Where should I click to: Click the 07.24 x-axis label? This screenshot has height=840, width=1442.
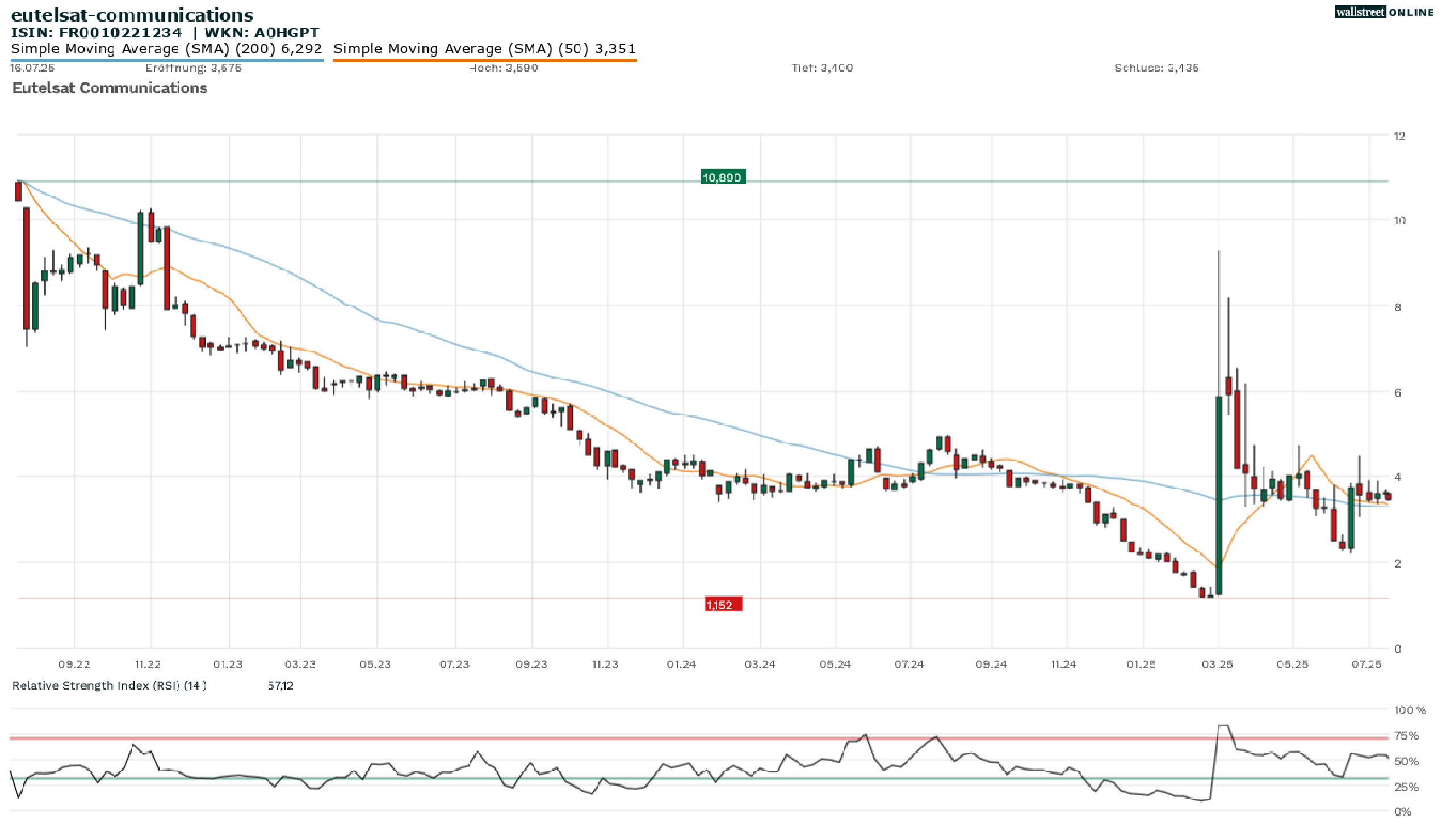pyautogui.click(x=909, y=664)
